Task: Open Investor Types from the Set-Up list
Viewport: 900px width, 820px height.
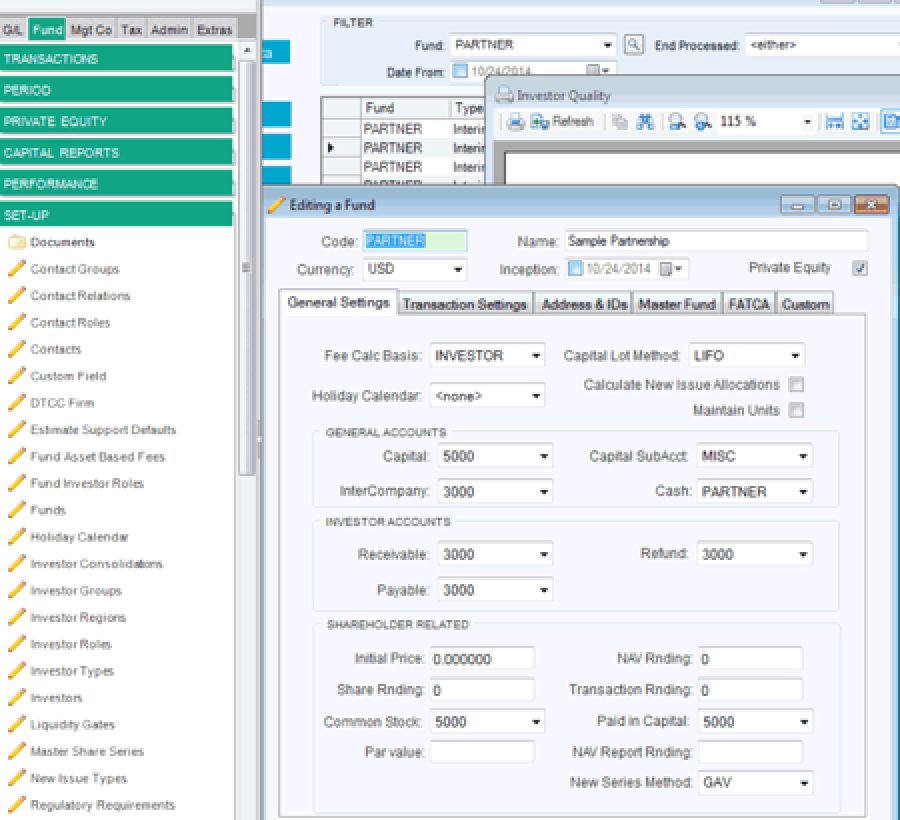Action: 72,671
